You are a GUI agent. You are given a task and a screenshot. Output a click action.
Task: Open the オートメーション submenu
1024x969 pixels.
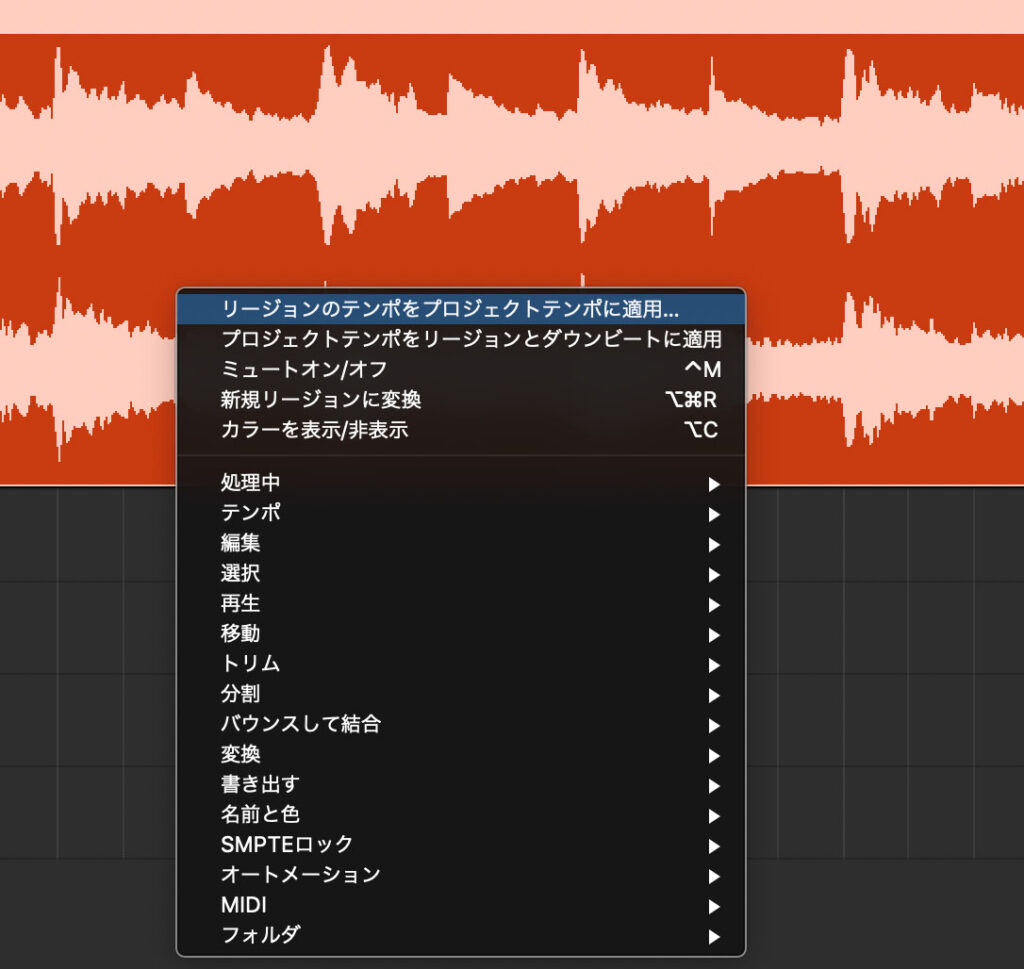(x=461, y=875)
